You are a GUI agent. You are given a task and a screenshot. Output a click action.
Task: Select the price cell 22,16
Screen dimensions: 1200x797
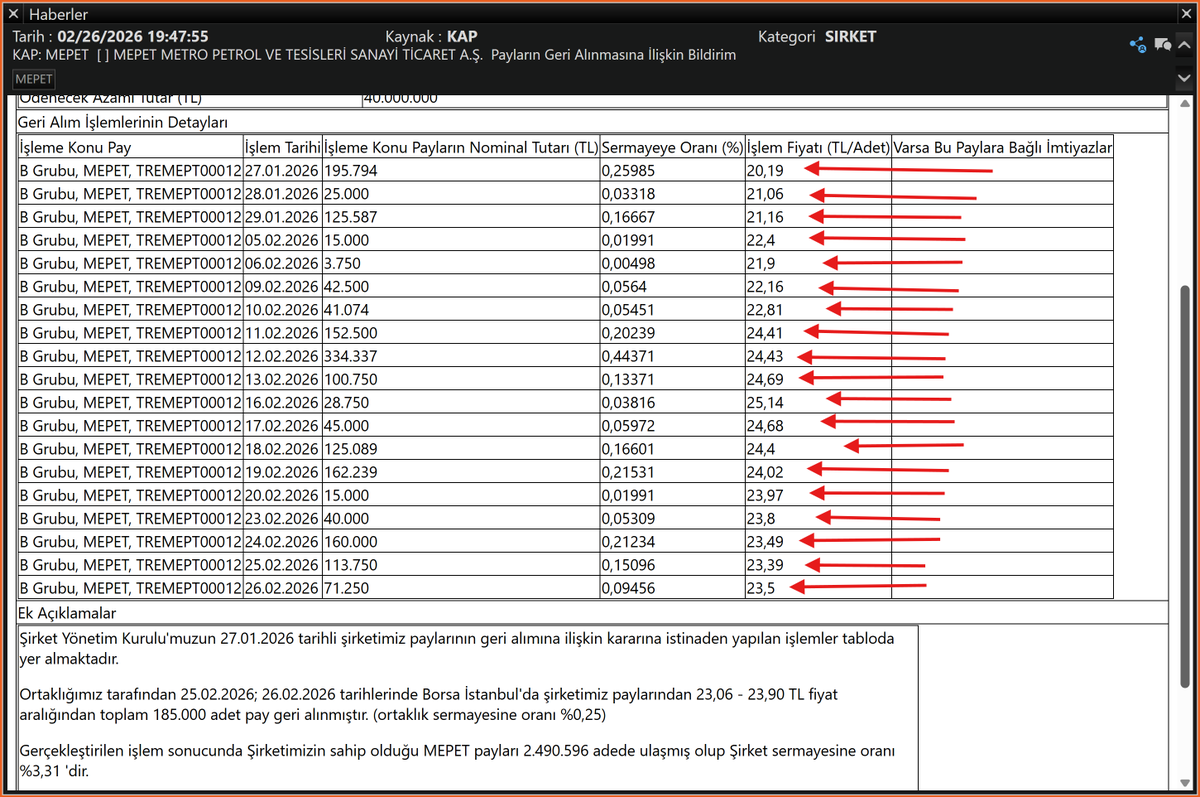click(x=818, y=287)
